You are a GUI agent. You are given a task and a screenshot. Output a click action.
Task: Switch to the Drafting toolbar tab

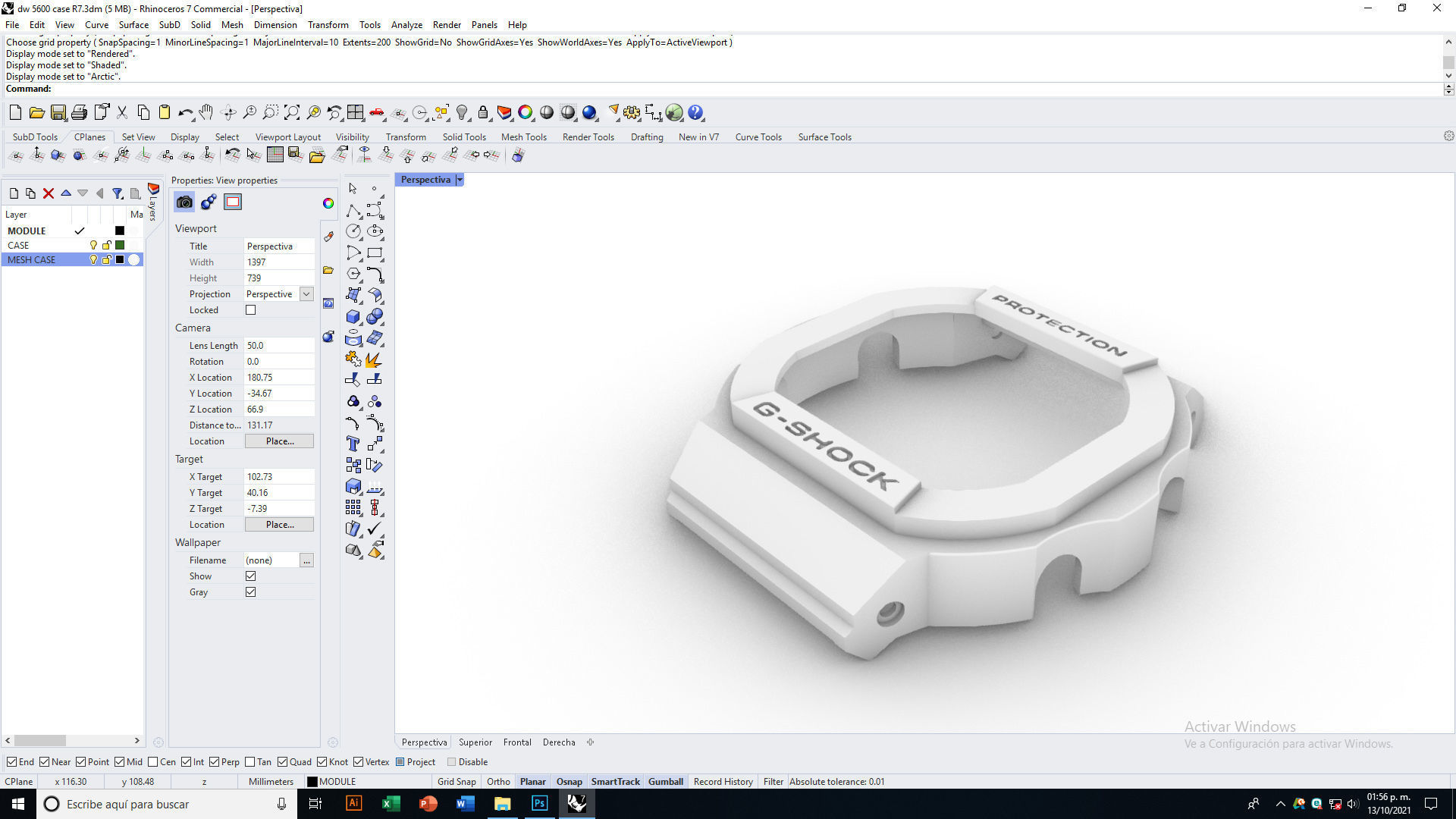tap(647, 137)
